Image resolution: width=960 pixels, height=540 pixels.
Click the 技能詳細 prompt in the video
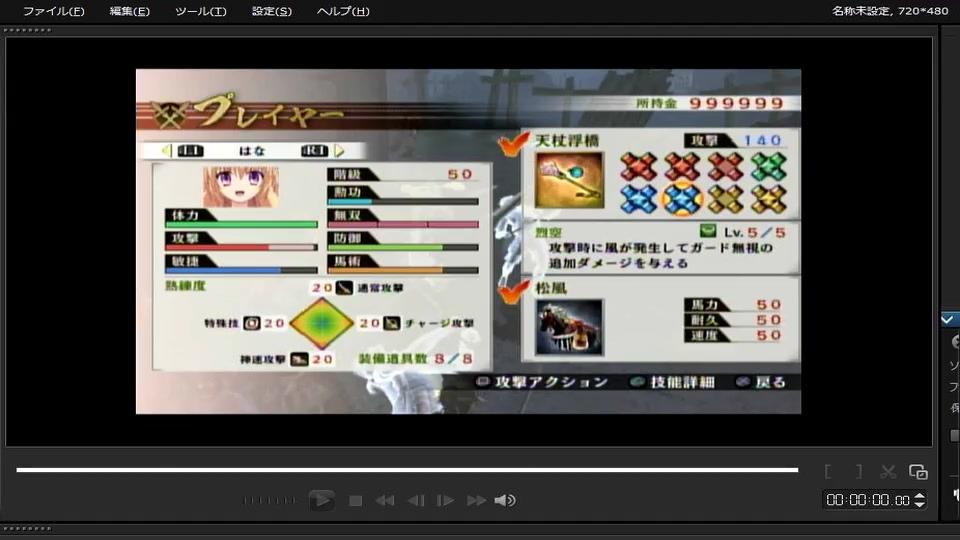[x=673, y=382]
